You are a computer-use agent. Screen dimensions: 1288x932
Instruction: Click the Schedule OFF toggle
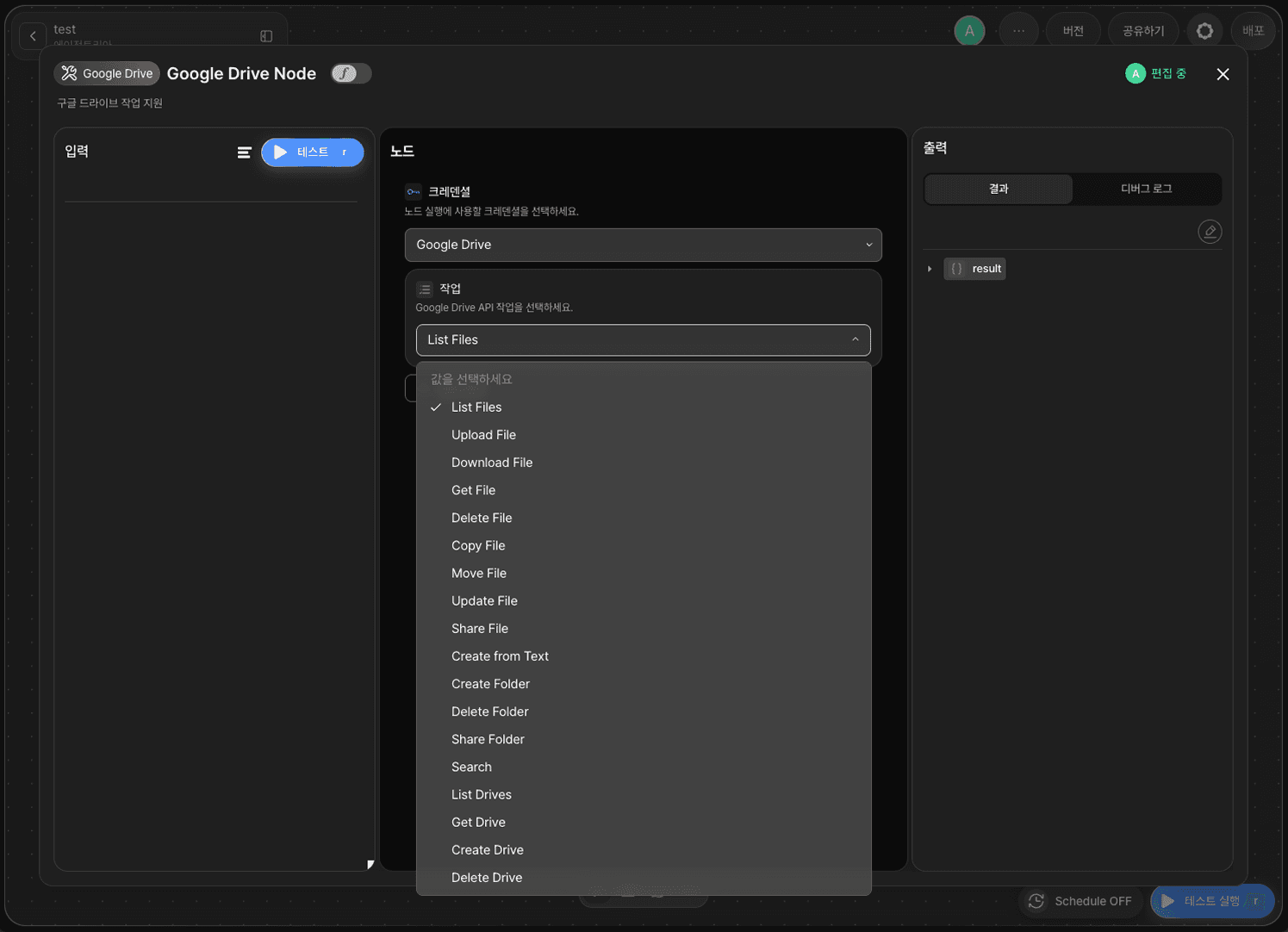(1080, 901)
